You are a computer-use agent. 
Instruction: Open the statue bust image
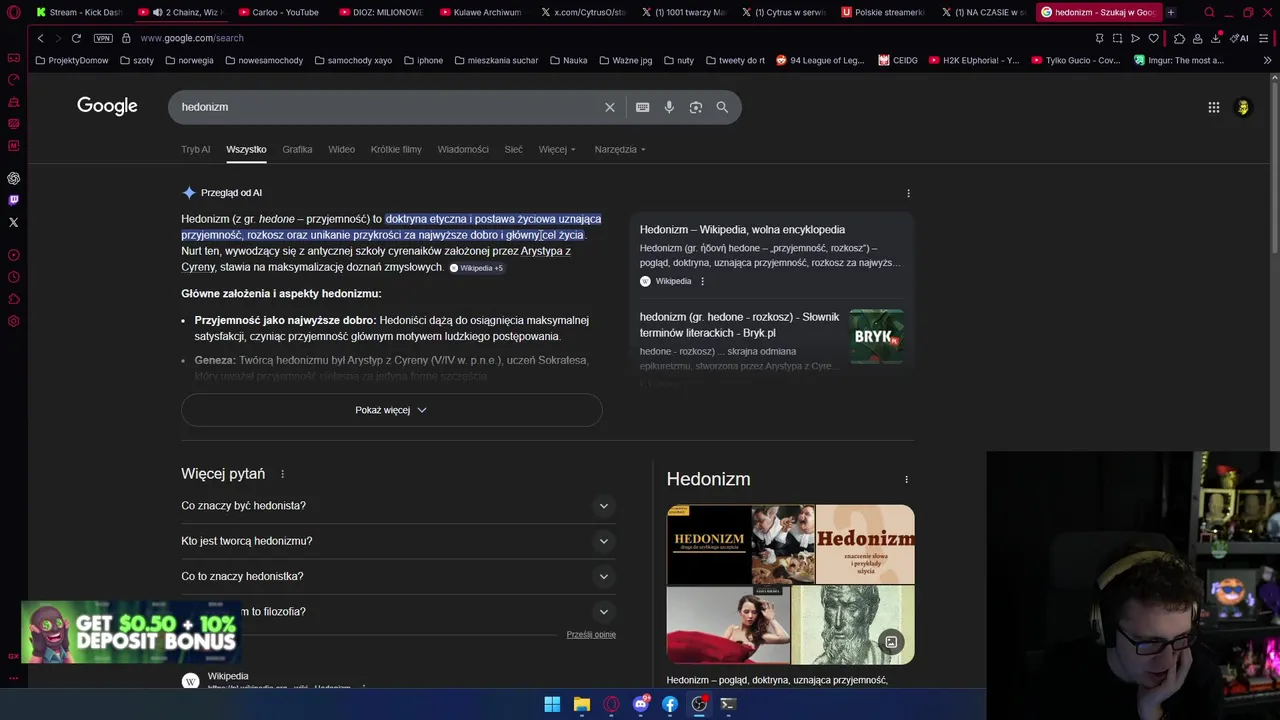click(853, 625)
